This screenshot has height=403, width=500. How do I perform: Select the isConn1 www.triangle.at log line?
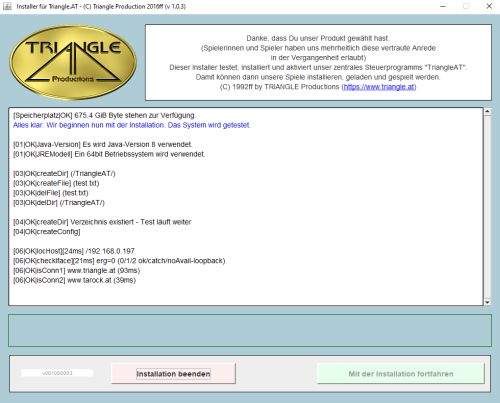(x=76, y=270)
